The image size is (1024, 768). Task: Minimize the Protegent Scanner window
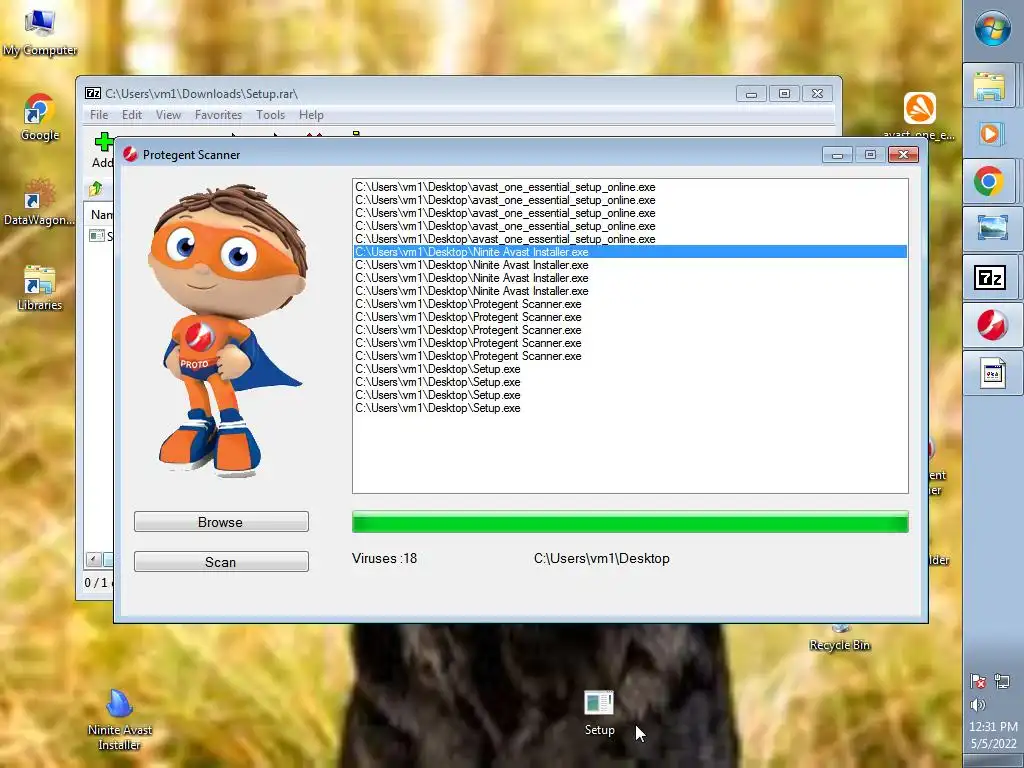tap(837, 154)
